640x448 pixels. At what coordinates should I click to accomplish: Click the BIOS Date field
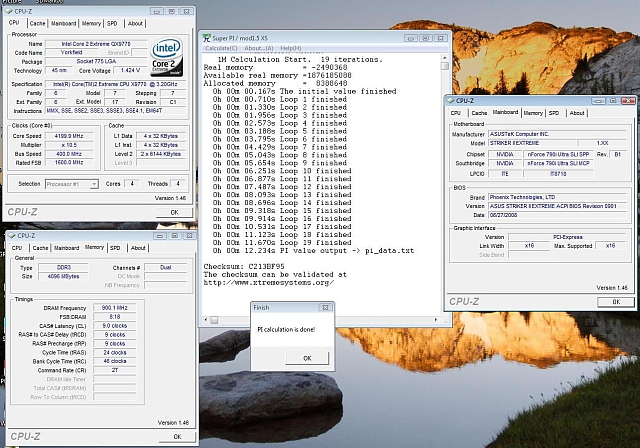(x=557, y=215)
